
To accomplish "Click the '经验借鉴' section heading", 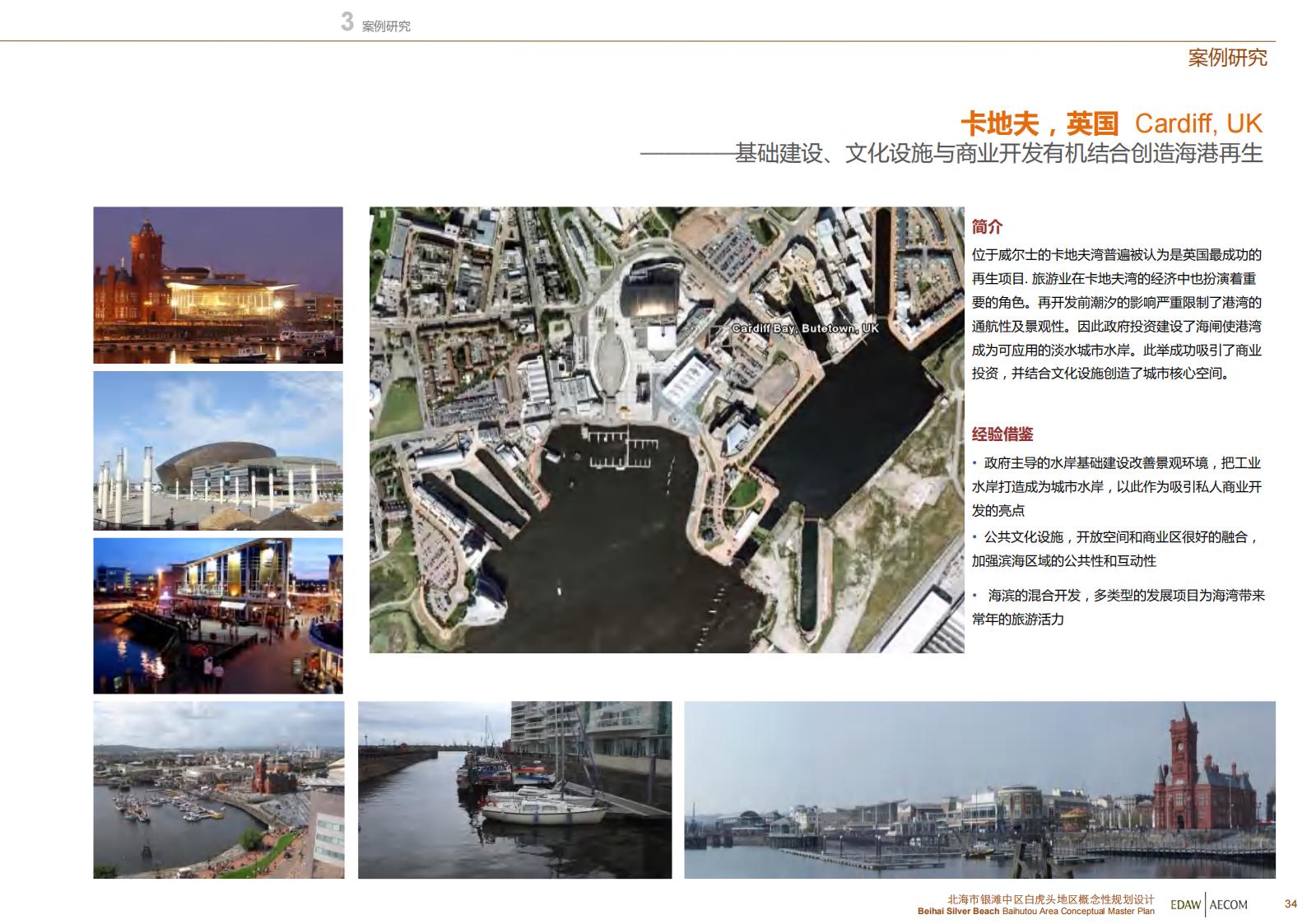I will coord(1002,434).
